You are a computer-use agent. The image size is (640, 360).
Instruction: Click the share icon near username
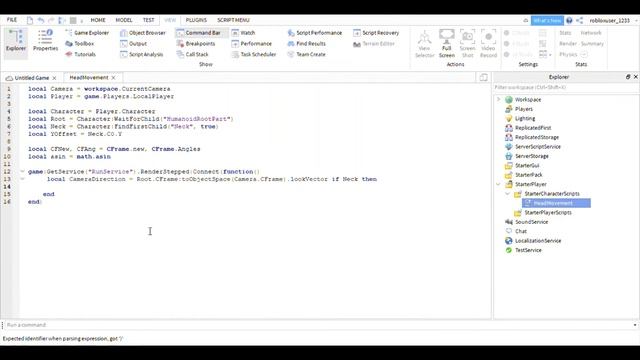tap(580, 20)
